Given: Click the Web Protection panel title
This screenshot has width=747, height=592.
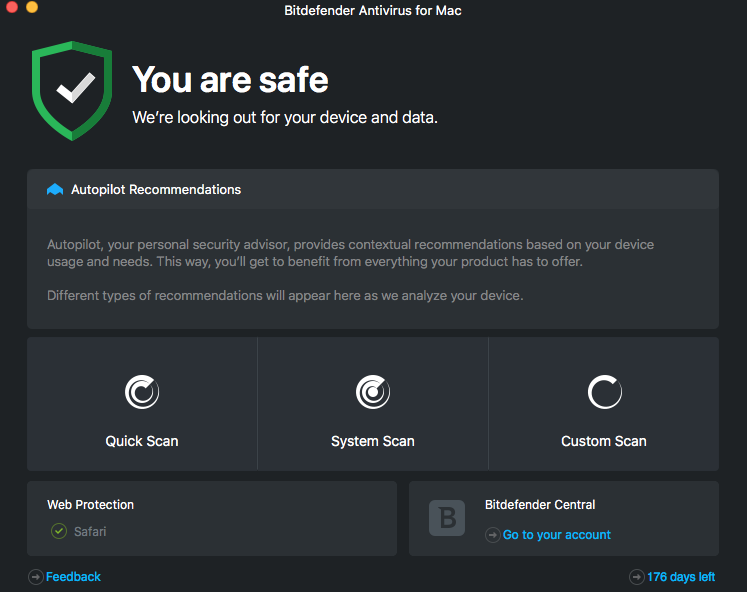Looking at the screenshot, I should [90, 505].
